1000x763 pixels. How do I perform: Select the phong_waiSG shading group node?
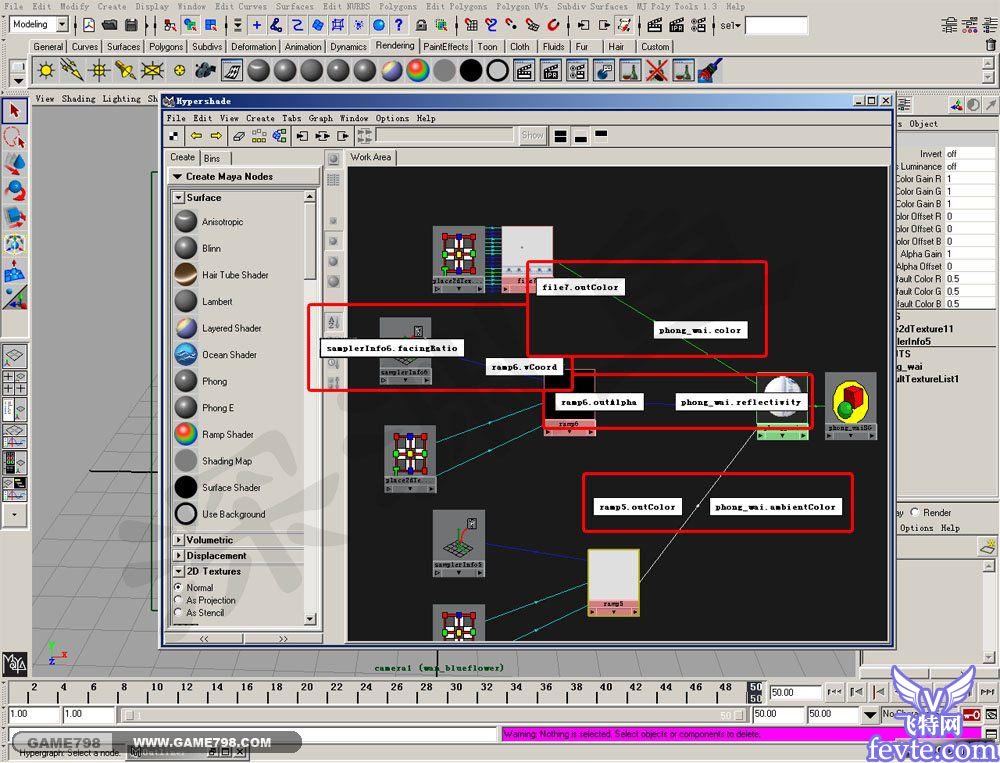tap(851, 404)
